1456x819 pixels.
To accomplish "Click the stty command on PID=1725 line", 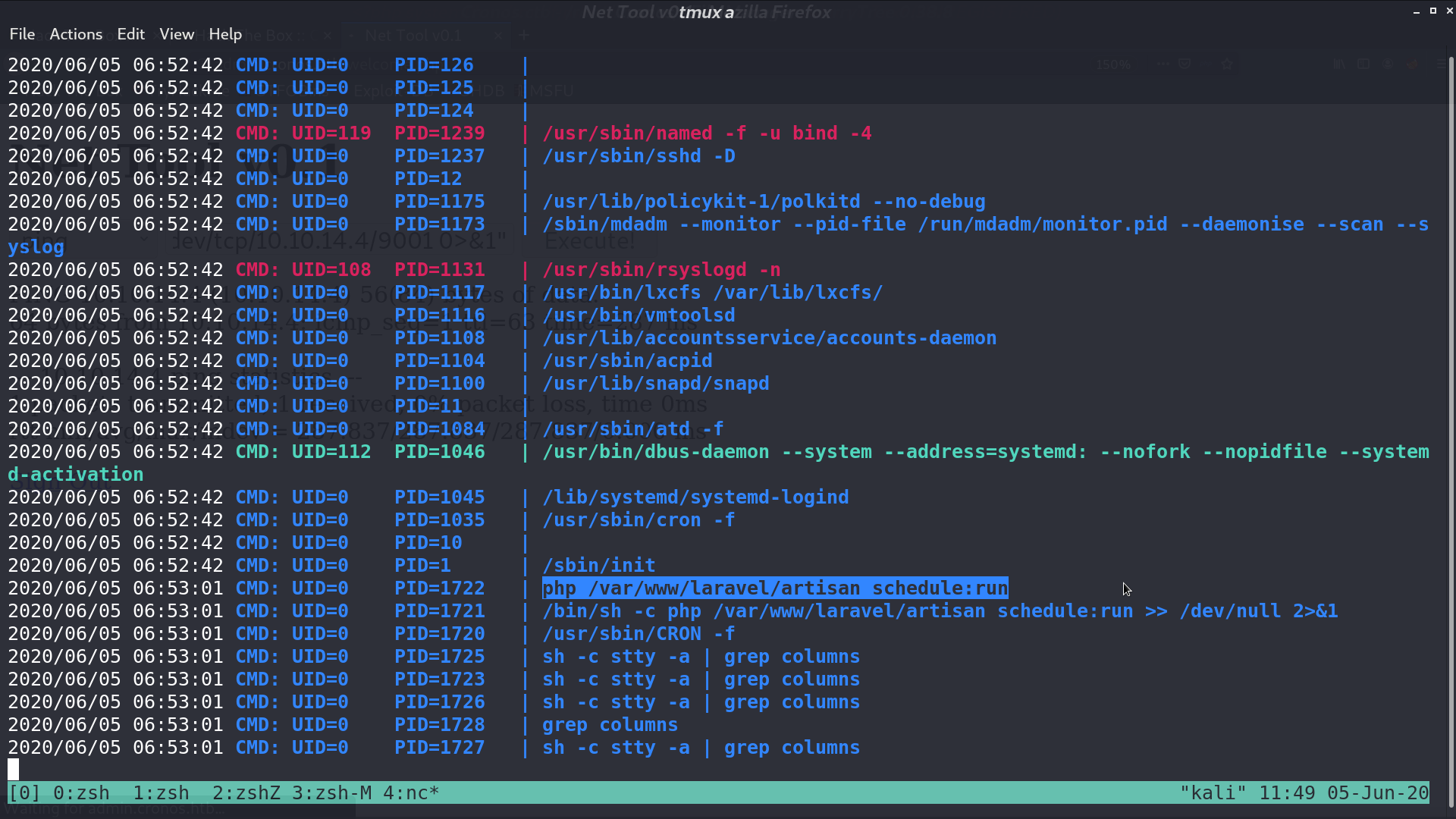I will 701,657.
